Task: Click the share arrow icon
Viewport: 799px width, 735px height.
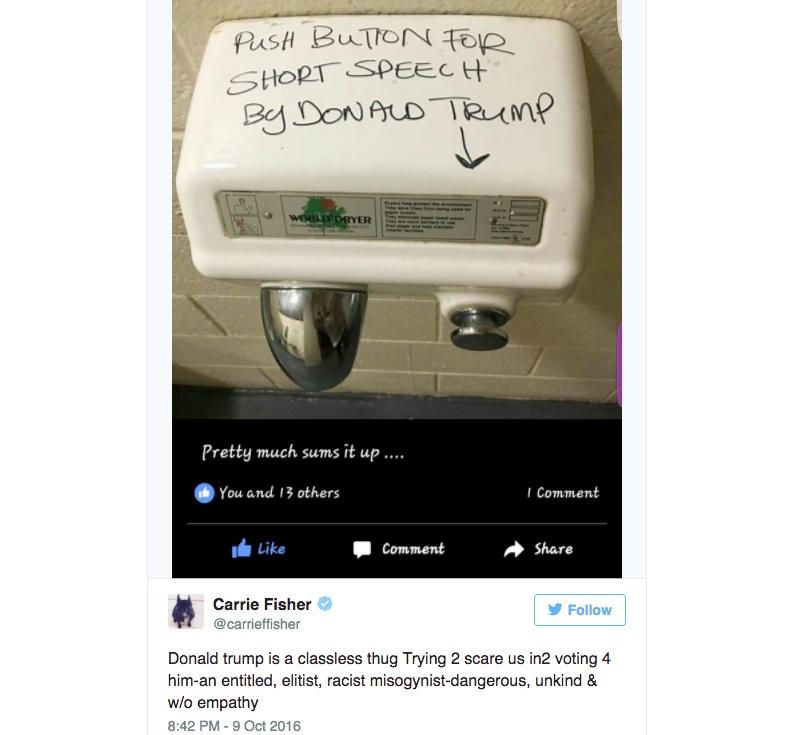Action: [x=514, y=549]
